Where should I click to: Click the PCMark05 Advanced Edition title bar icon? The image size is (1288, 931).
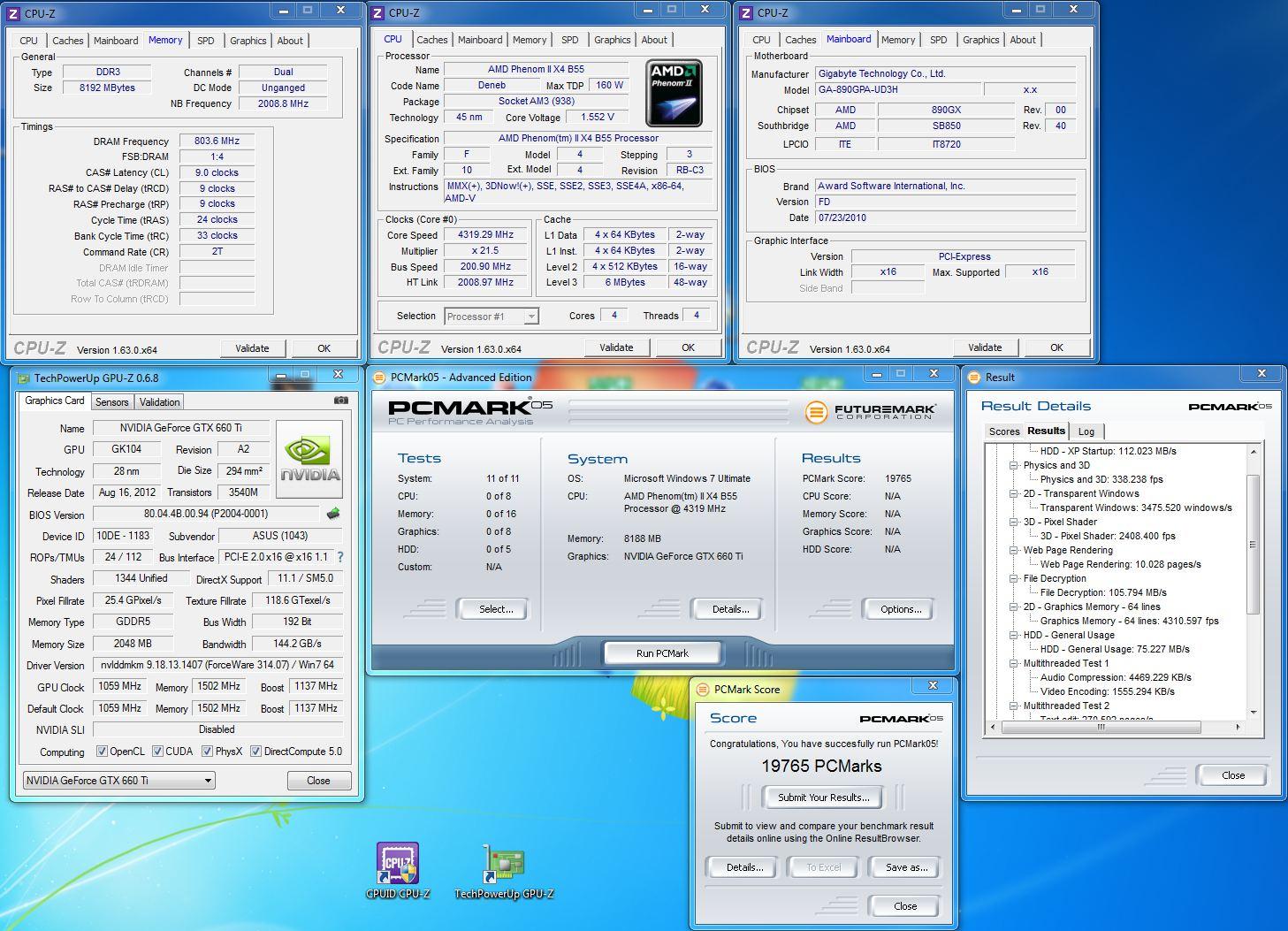click(x=379, y=378)
